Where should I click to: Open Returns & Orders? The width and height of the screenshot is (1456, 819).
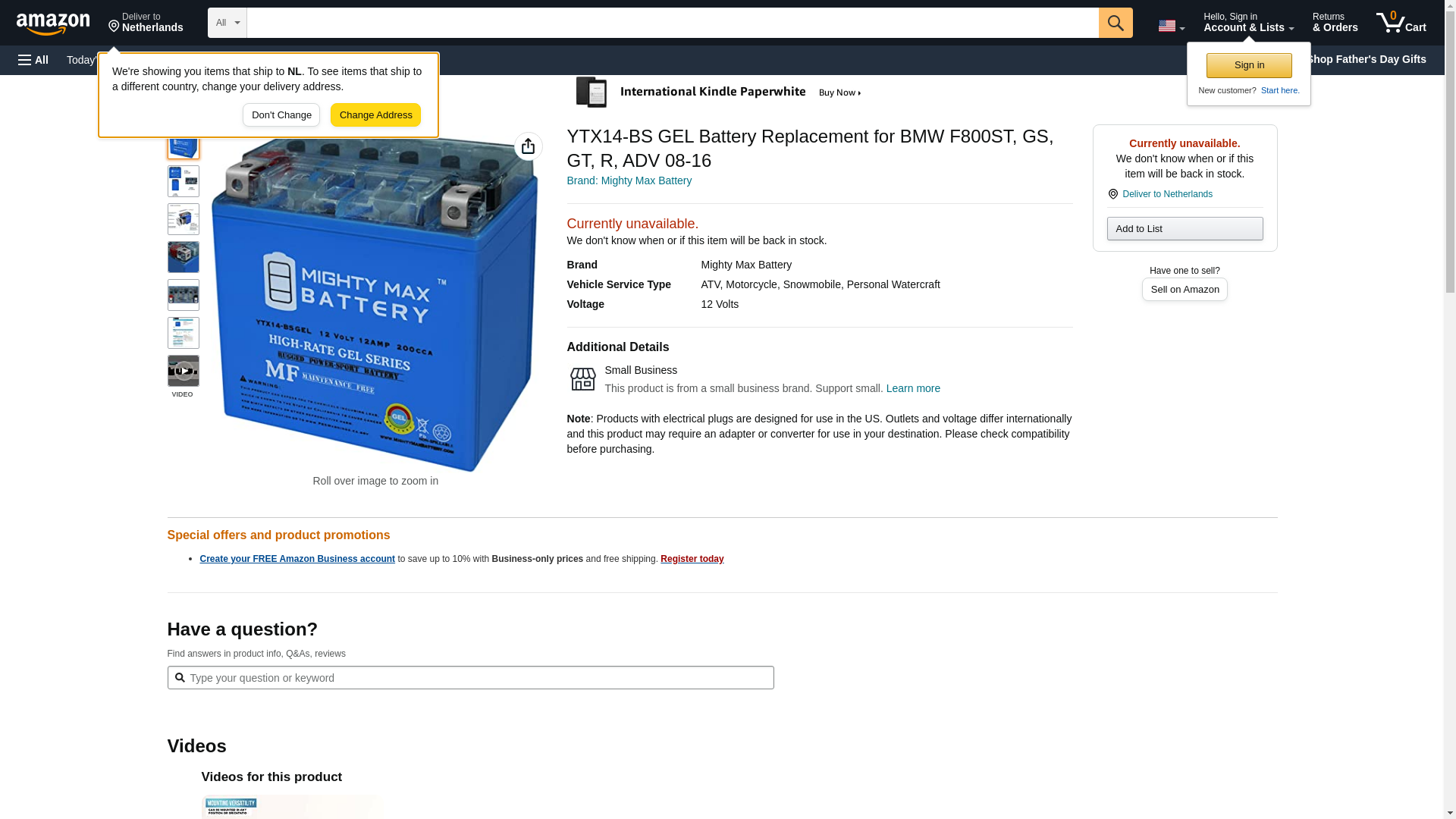click(x=1335, y=23)
